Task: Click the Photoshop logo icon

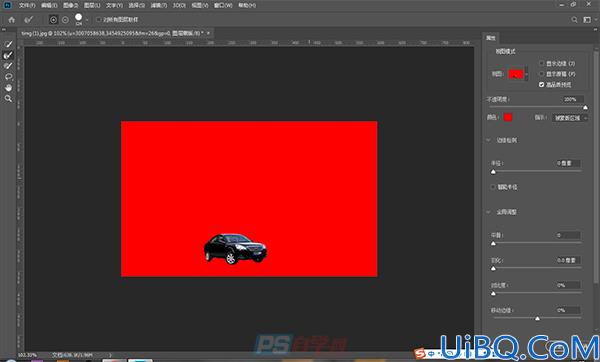Action: [8, 5]
